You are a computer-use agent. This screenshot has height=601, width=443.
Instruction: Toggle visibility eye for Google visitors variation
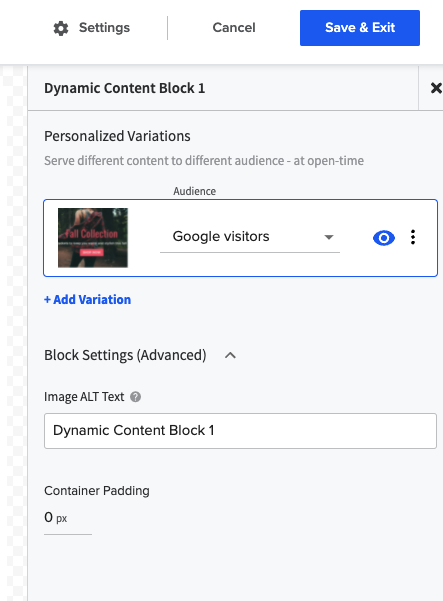384,238
